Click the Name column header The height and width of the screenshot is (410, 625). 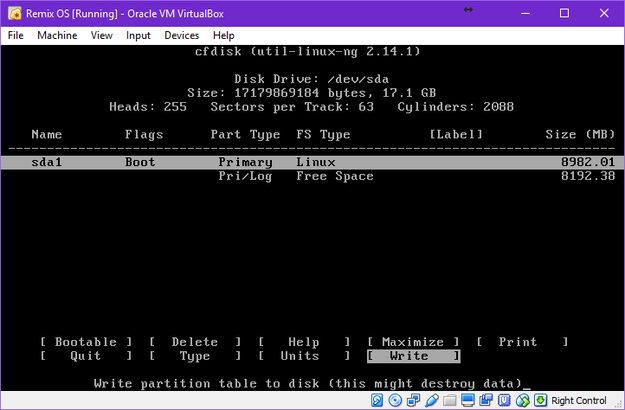click(47, 135)
